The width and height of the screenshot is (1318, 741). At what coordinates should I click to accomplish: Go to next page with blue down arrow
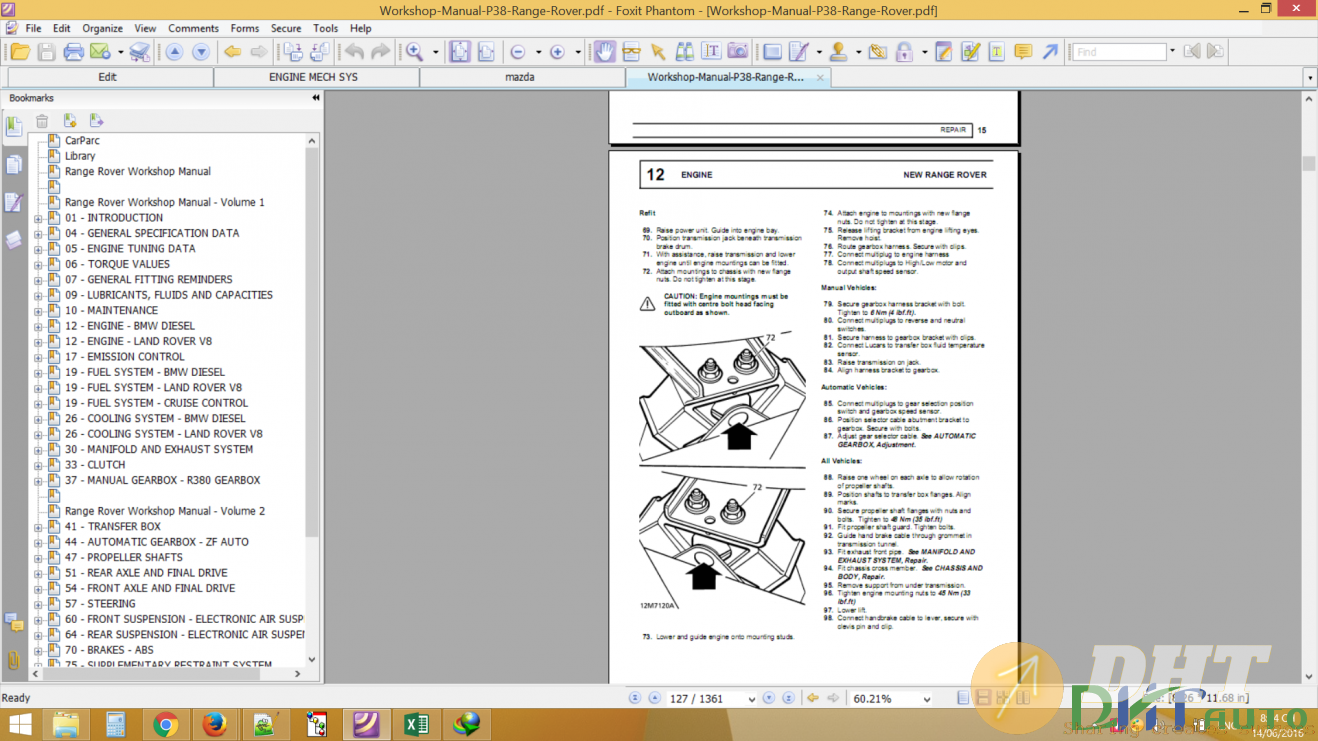(201, 52)
